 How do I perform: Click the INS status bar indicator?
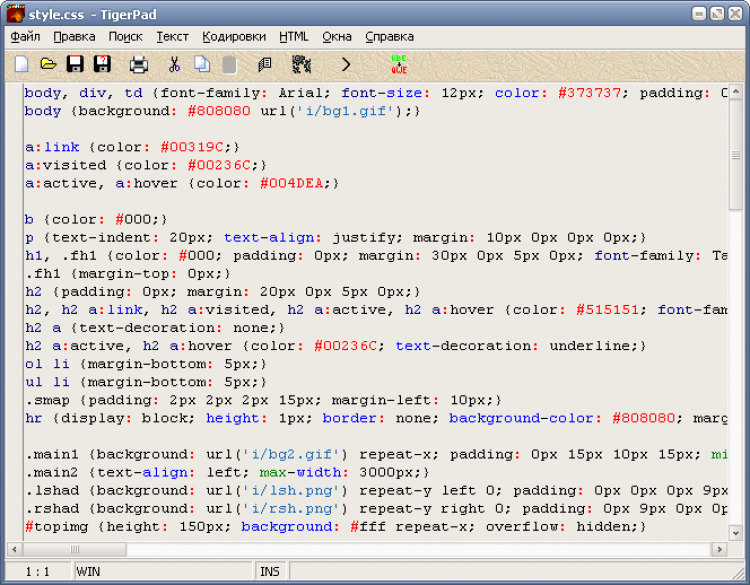[x=270, y=572]
